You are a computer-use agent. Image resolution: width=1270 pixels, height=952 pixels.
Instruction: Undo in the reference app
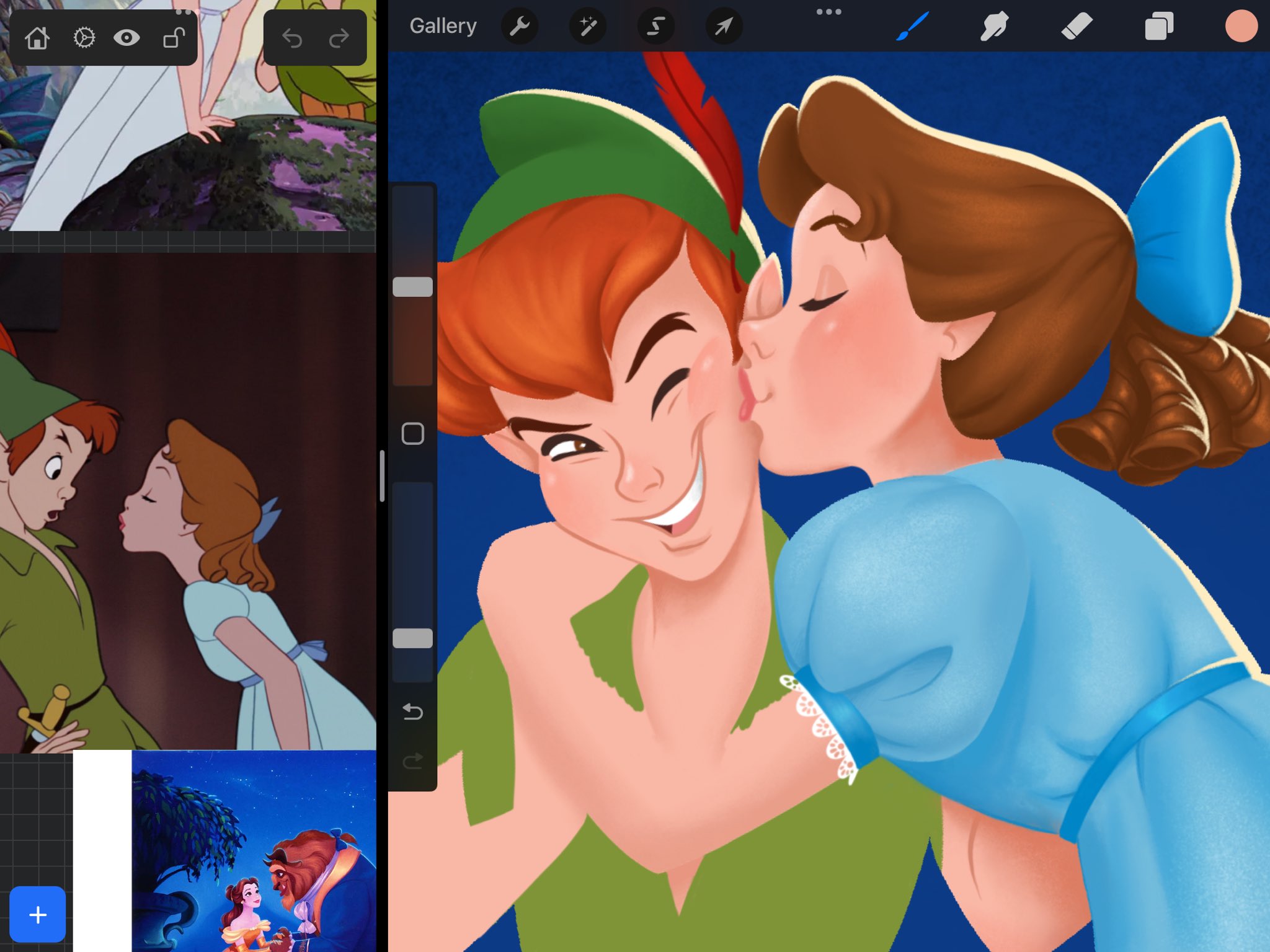pos(292,38)
